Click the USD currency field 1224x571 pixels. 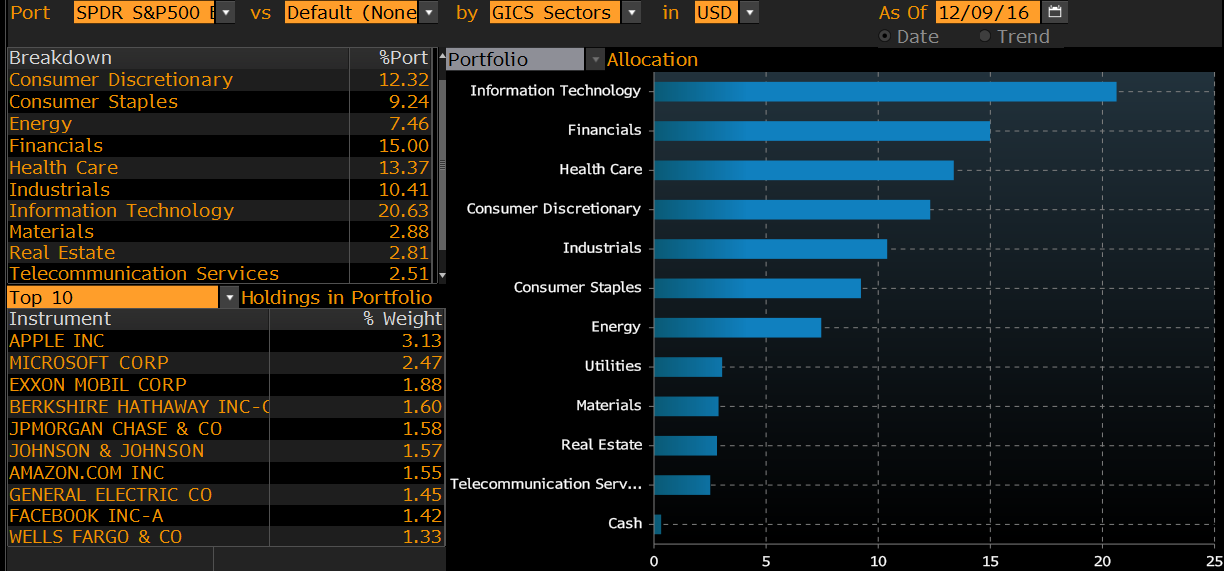[x=717, y=12]
